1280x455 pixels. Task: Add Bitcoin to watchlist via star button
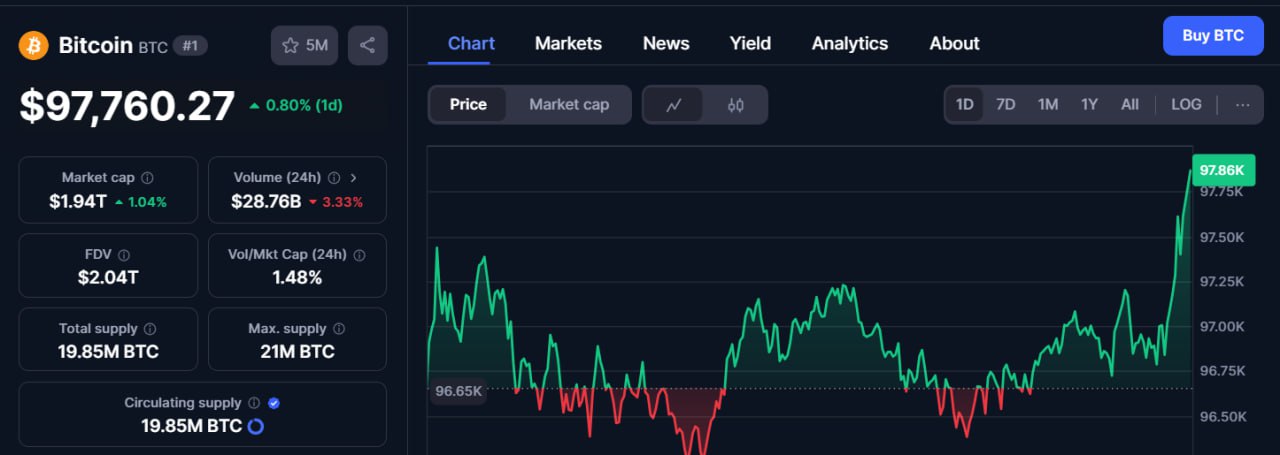304,45
